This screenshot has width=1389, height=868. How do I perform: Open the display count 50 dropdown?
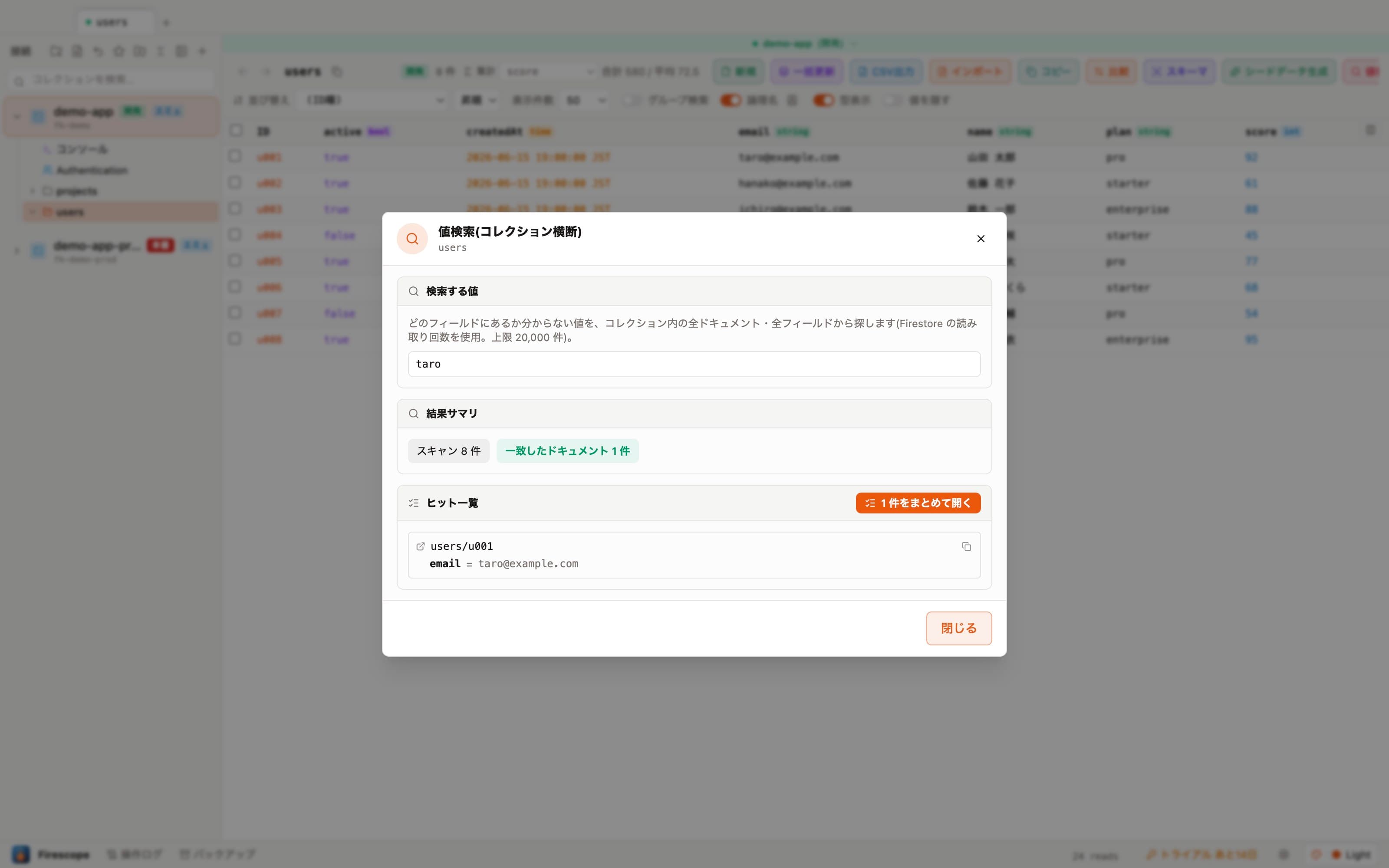584,100
